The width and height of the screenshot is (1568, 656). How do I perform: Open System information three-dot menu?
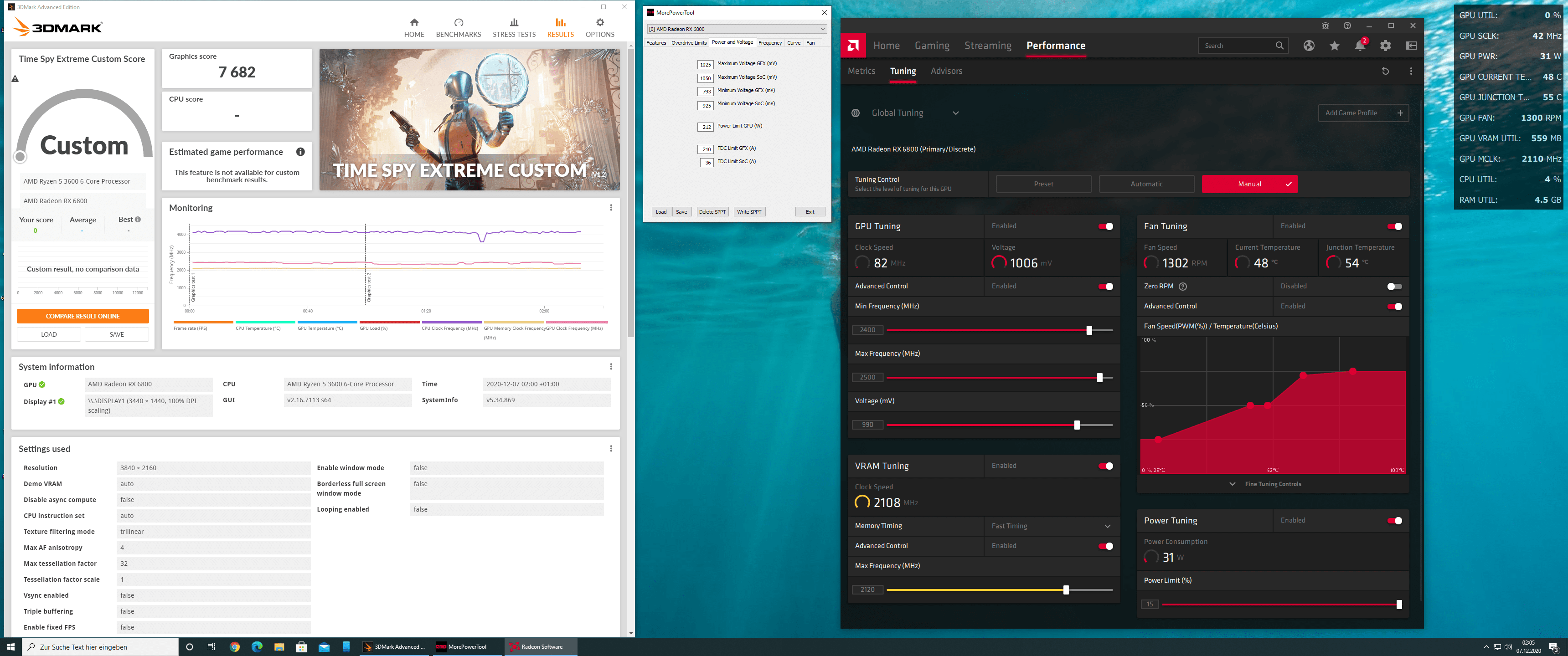(x=610, y=366)
